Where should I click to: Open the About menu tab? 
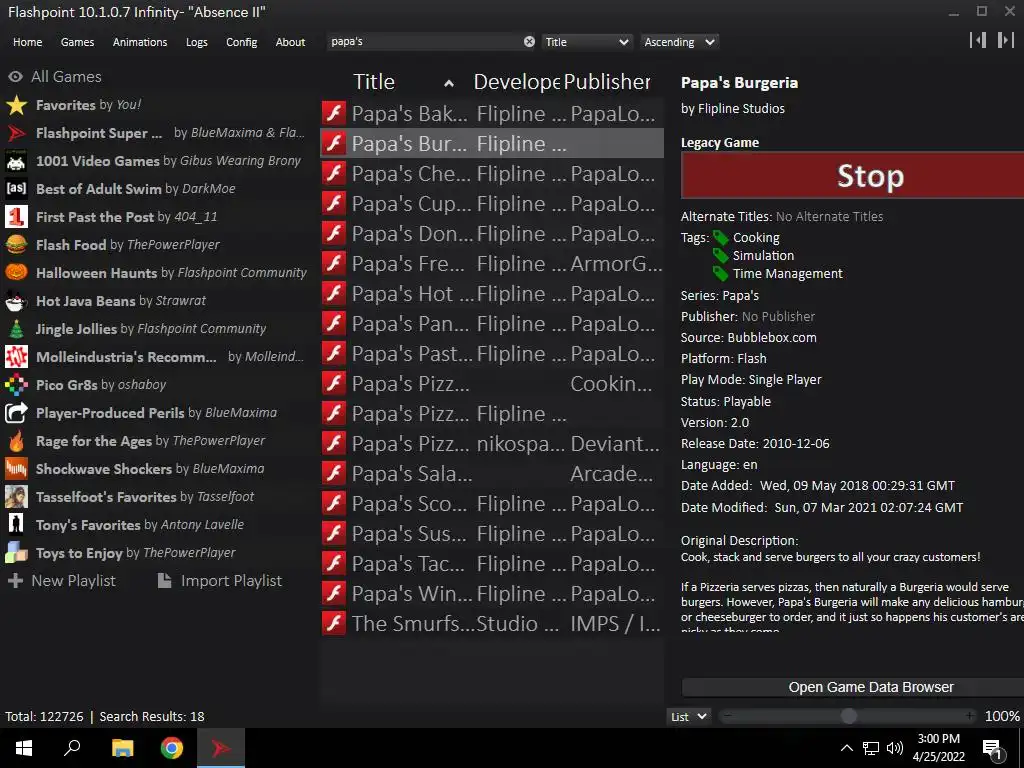(x=290, y=42)
